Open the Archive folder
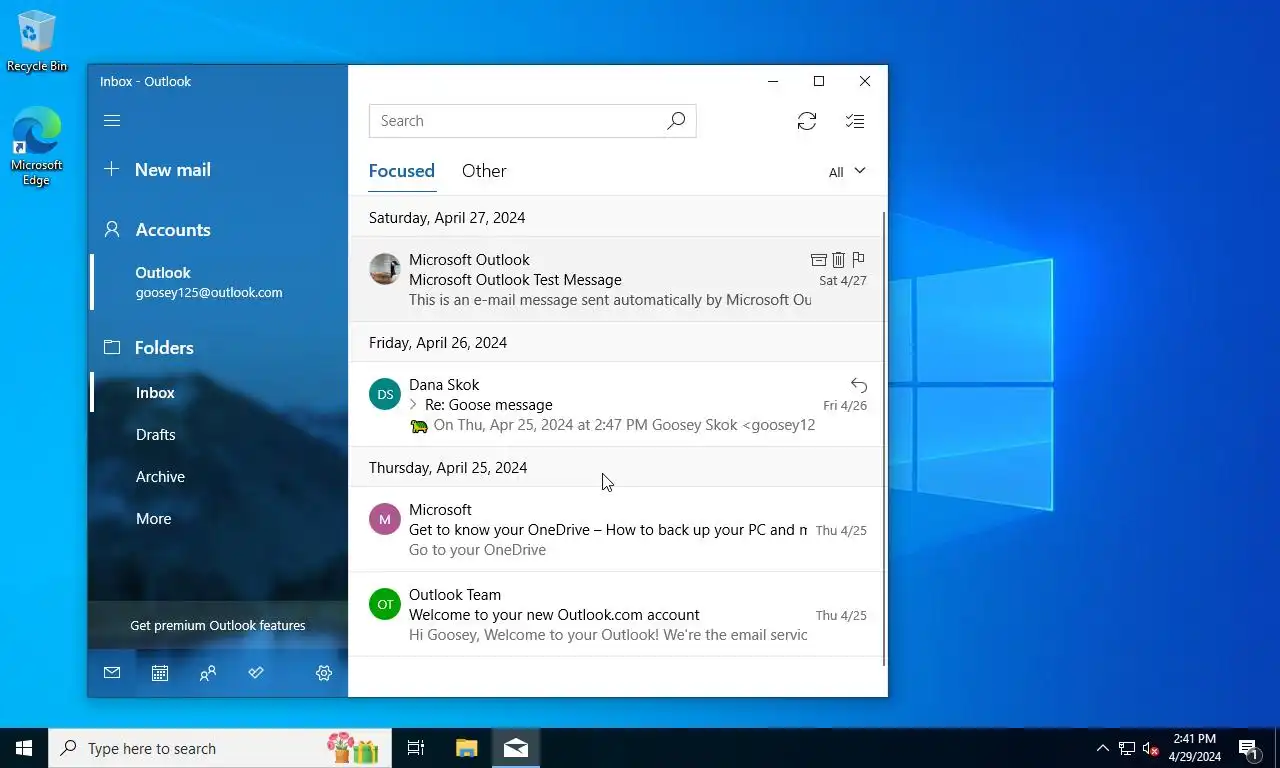1280x768 pixels. [x=218, y=477]
